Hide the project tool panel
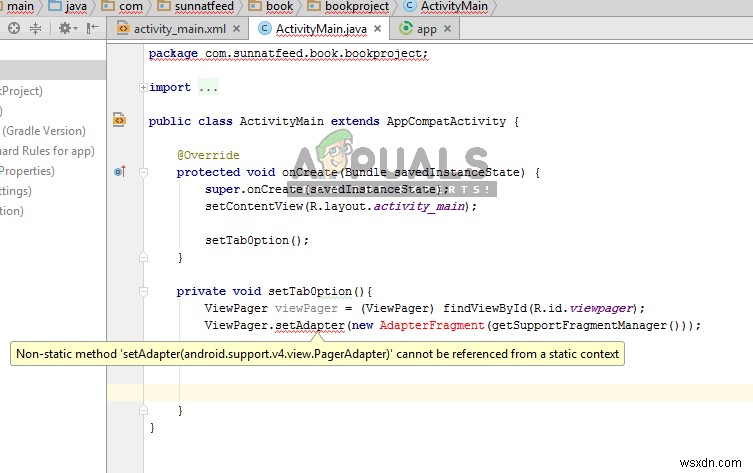 pos(92,28)
